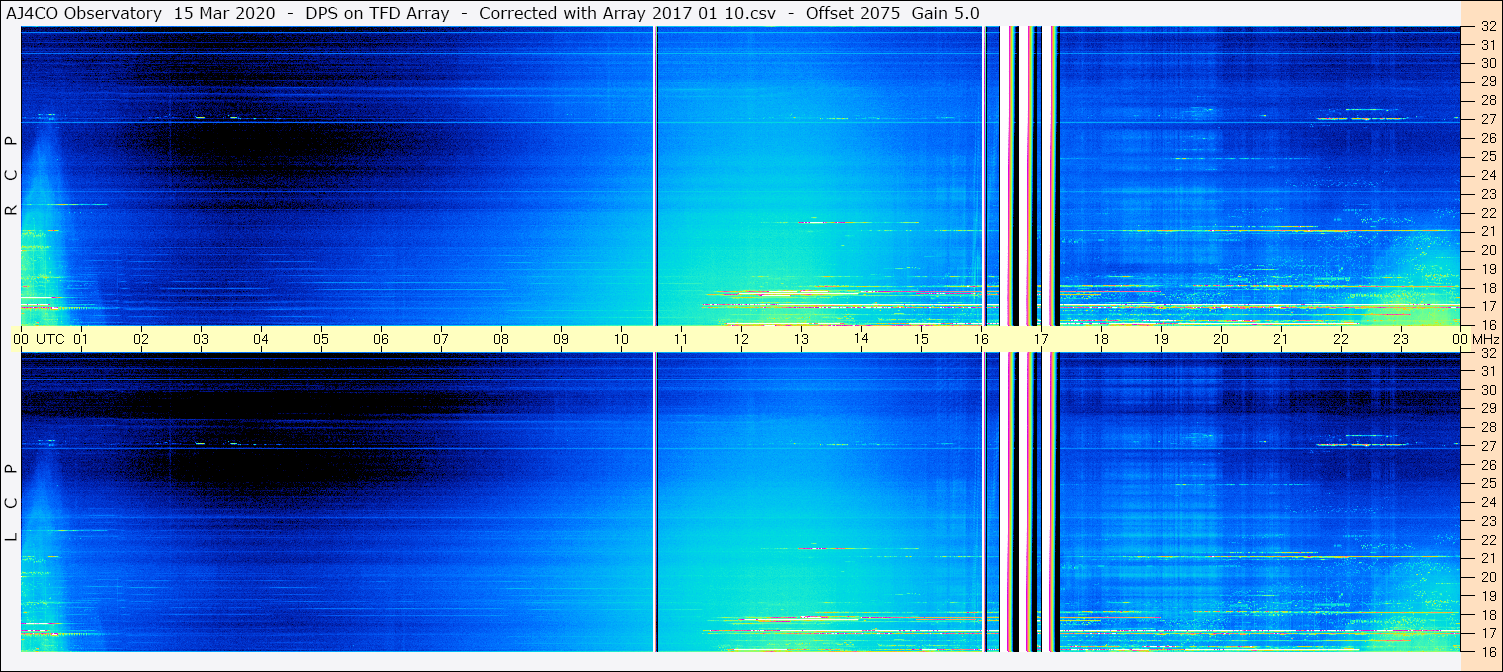Image resolution: width=1503 pixels, height=672 pixels.
Task: Click the 22 MHz tick in LCP panel
Action: pos(1487,539)
